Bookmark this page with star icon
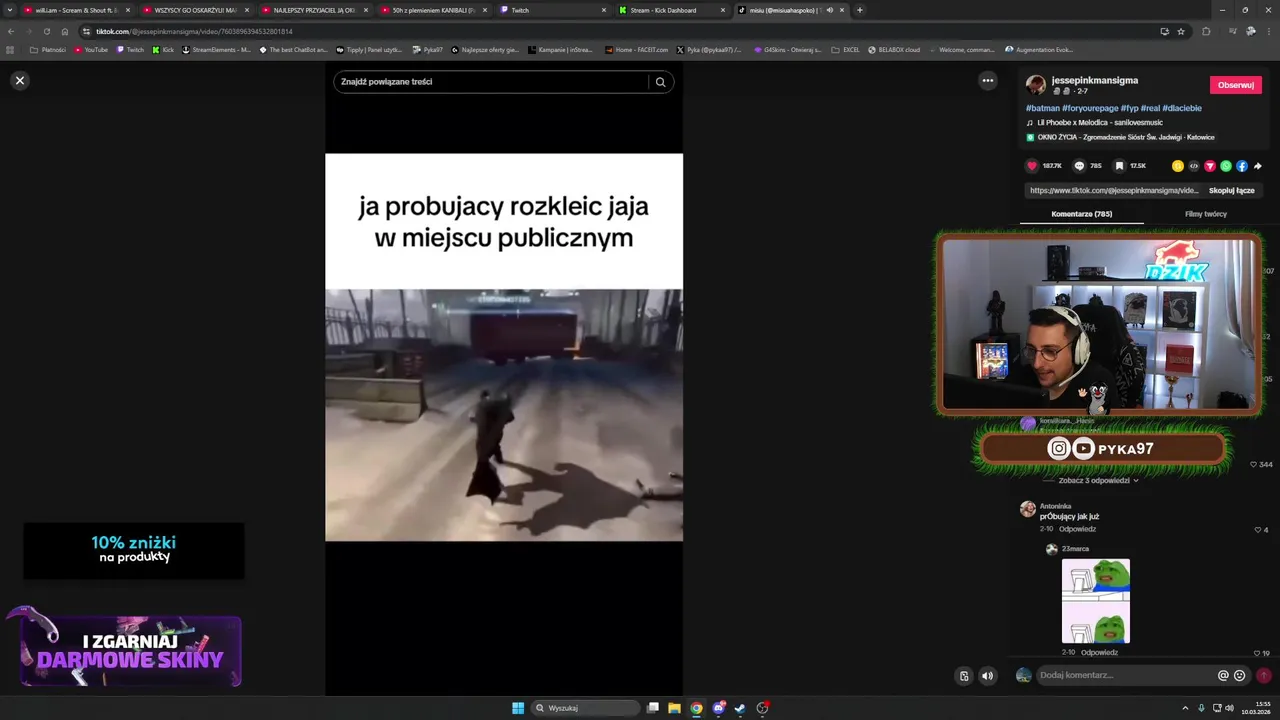The image size is (1280, 720). coord(1181,31)
